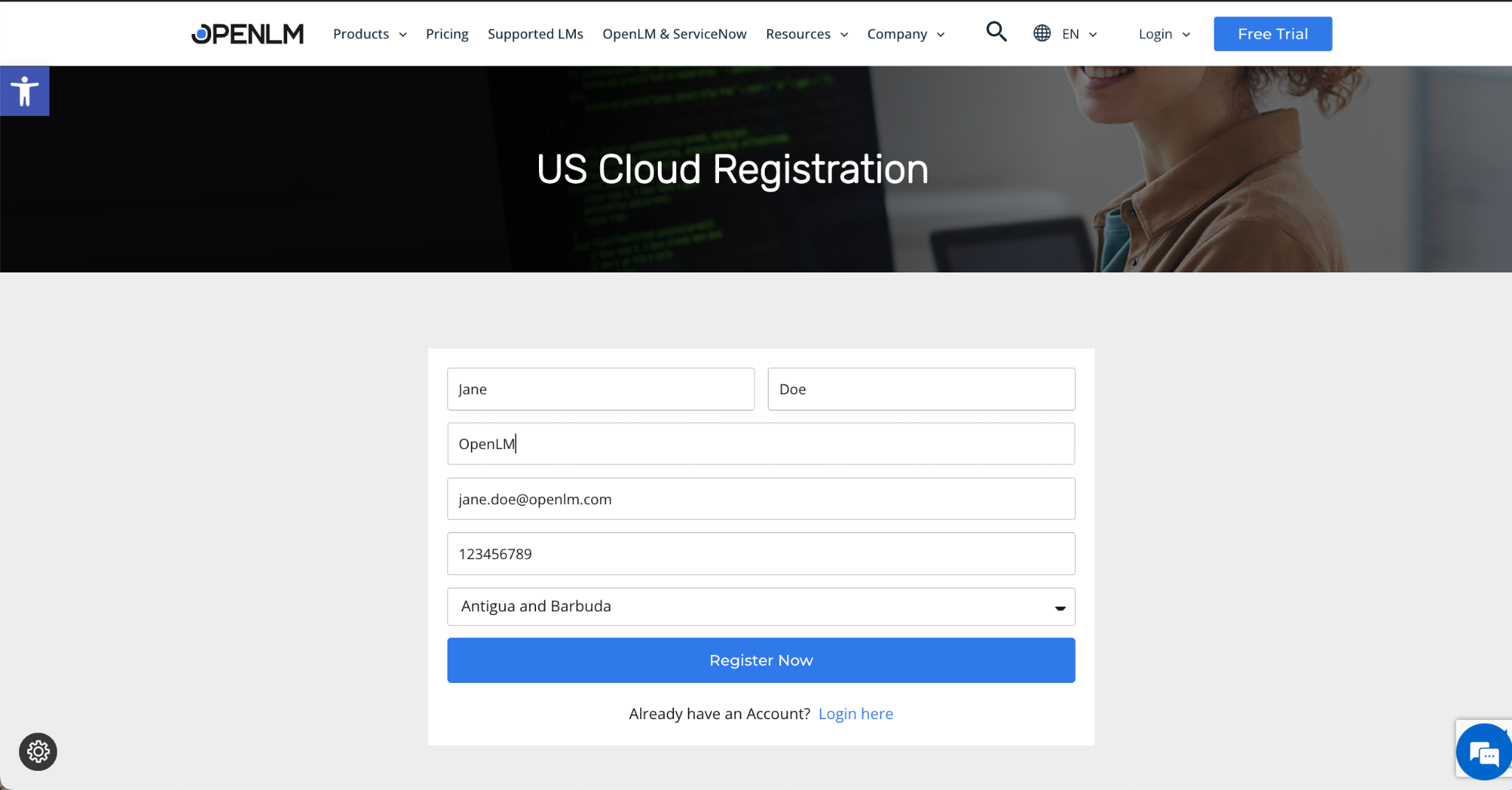Follow the Login here link
This screenshot has height=790, width=1512.
click(855, 714)
